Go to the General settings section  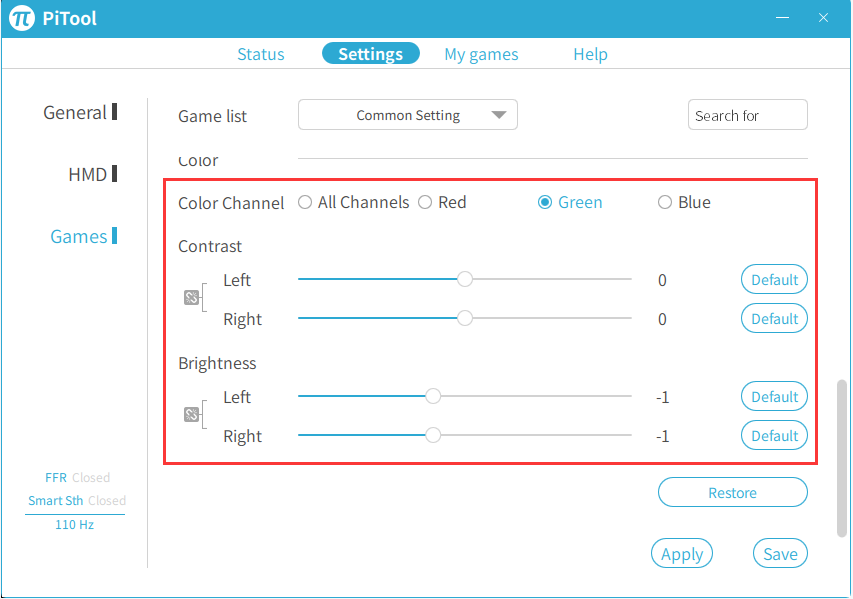click(75, 113)
